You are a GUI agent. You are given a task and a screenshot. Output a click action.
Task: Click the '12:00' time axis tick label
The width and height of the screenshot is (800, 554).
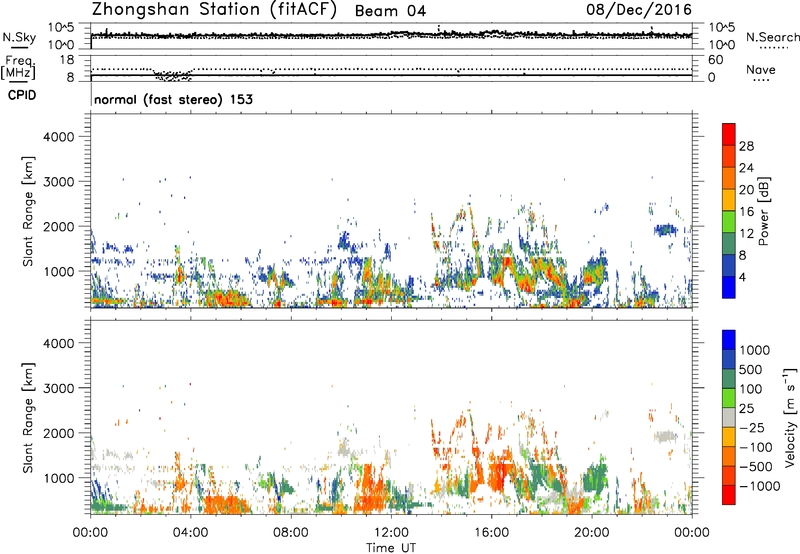click(x=391, y=533)
